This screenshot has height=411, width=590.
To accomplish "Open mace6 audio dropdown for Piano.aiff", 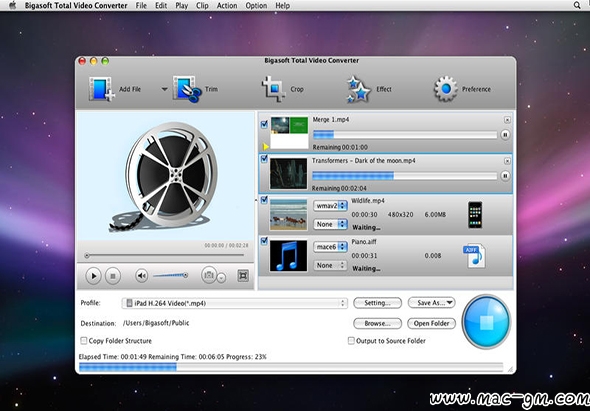I will [x=330, y=247].
